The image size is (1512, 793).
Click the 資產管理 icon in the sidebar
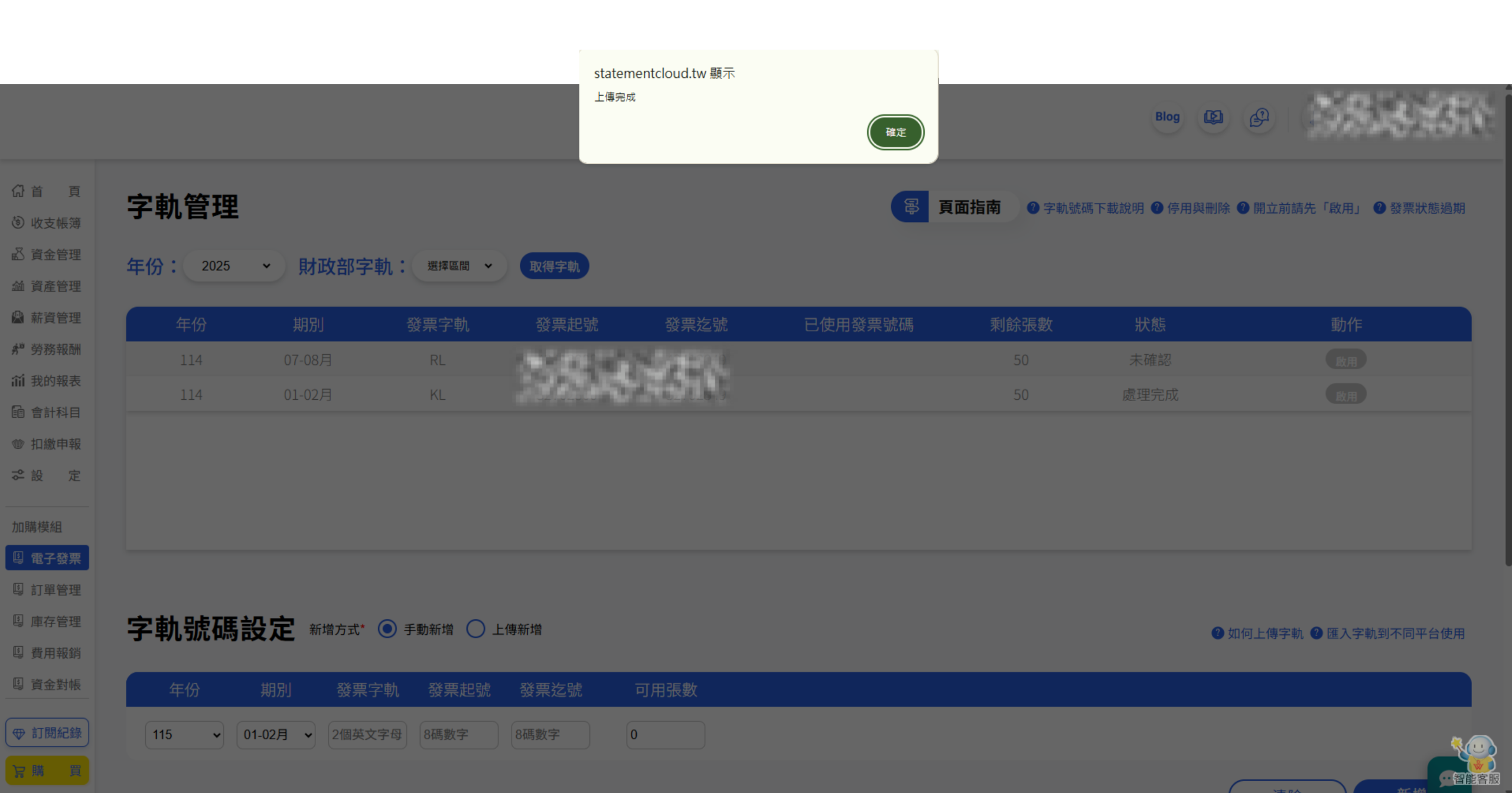(18, 286)
